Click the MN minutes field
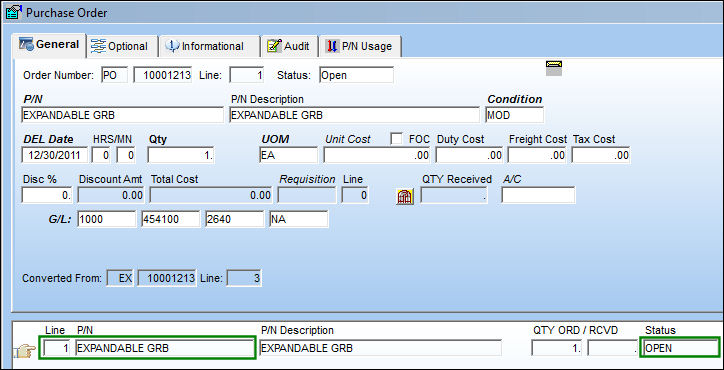 [126, 155]
